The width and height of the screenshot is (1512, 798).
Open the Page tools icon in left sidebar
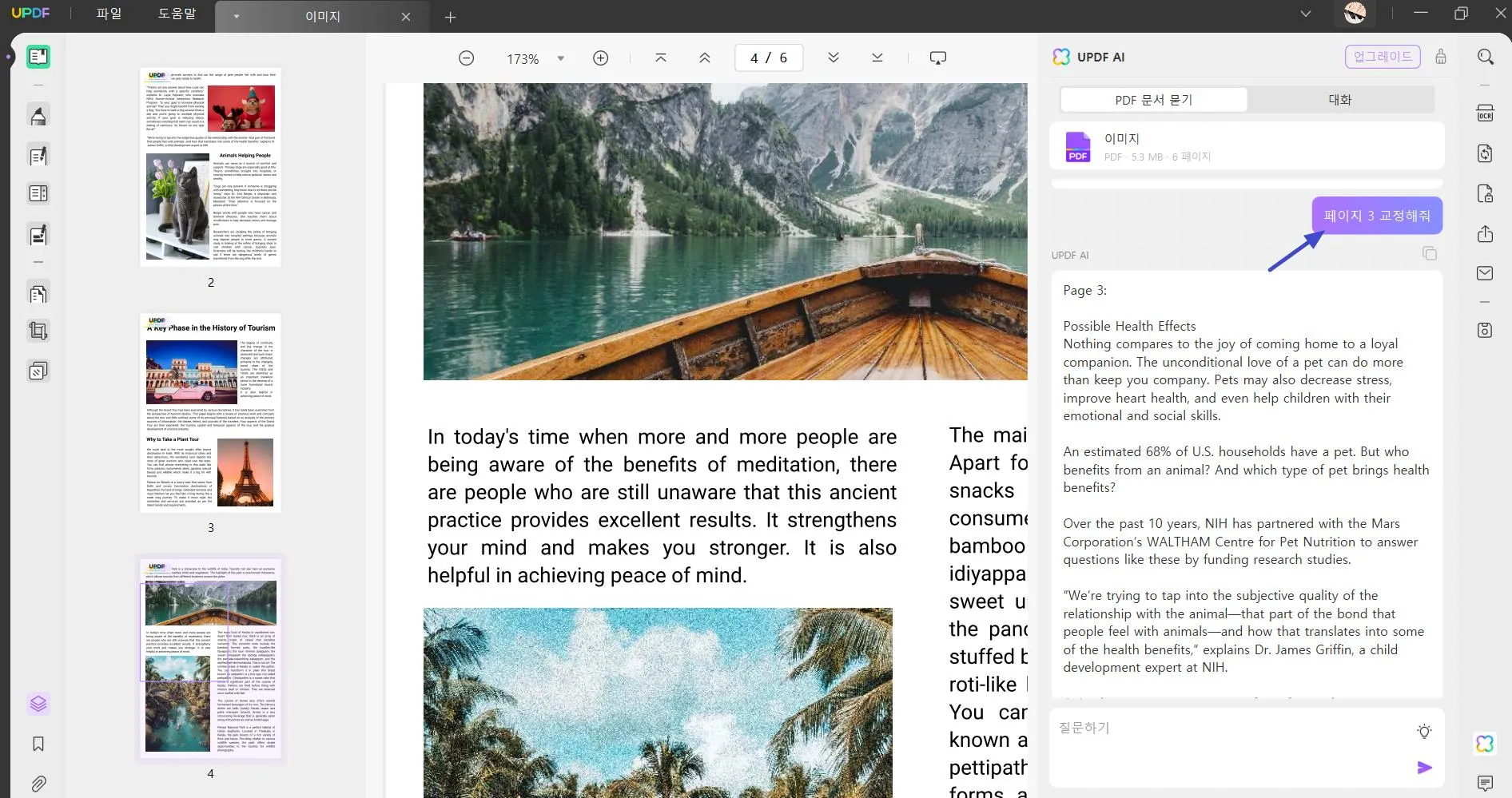pos(38,293)
